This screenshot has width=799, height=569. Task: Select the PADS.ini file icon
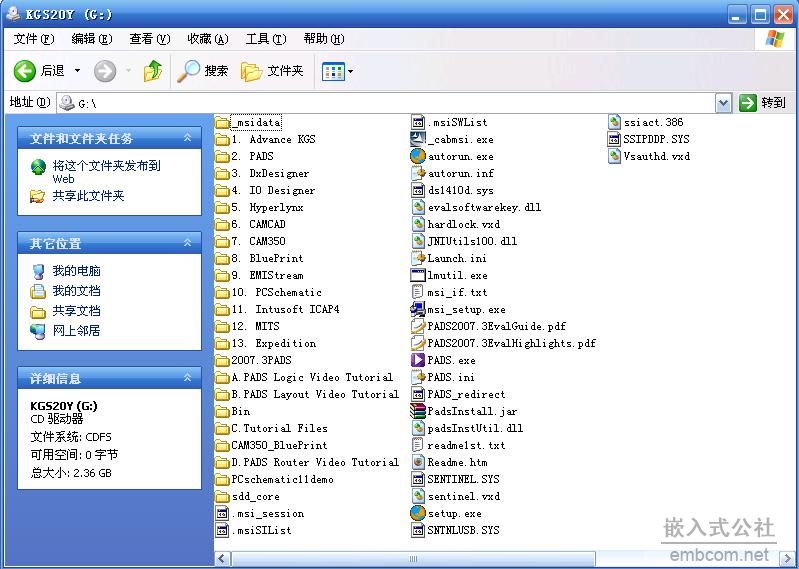(x=418, y=377)
